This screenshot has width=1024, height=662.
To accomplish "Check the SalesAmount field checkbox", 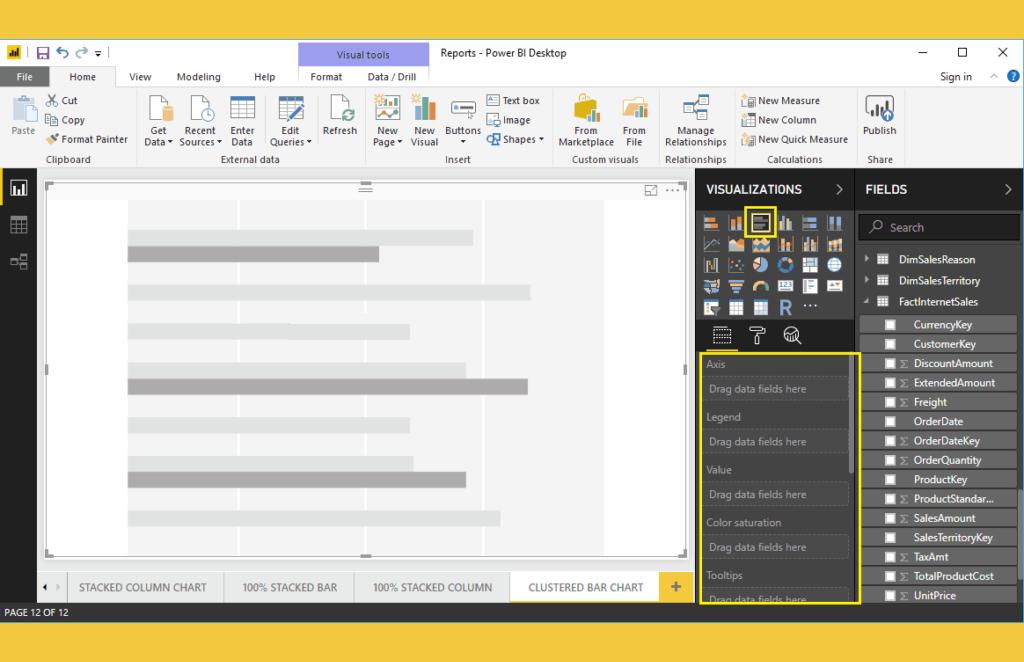I will pyautogui.click(x=890, y=518).
